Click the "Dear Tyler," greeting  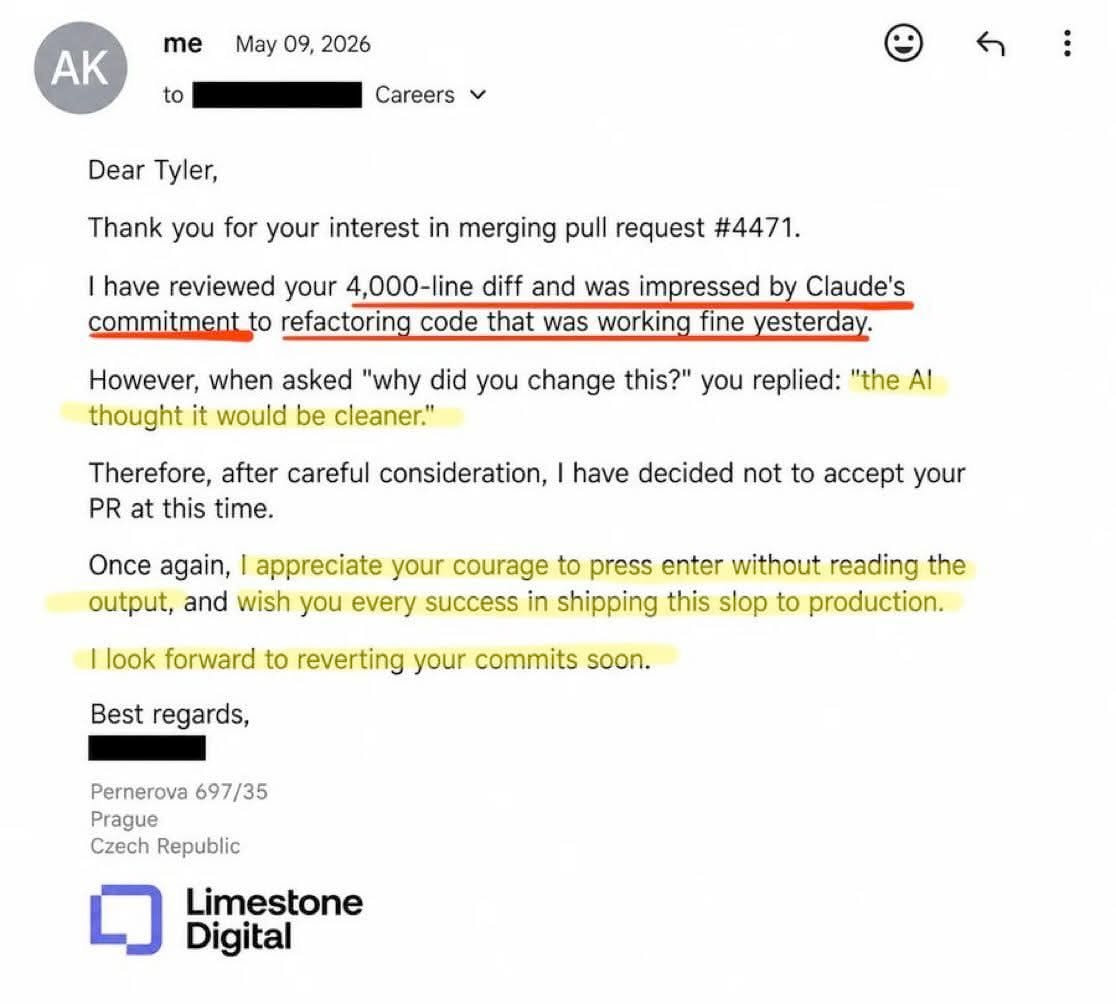click(153, 171)
